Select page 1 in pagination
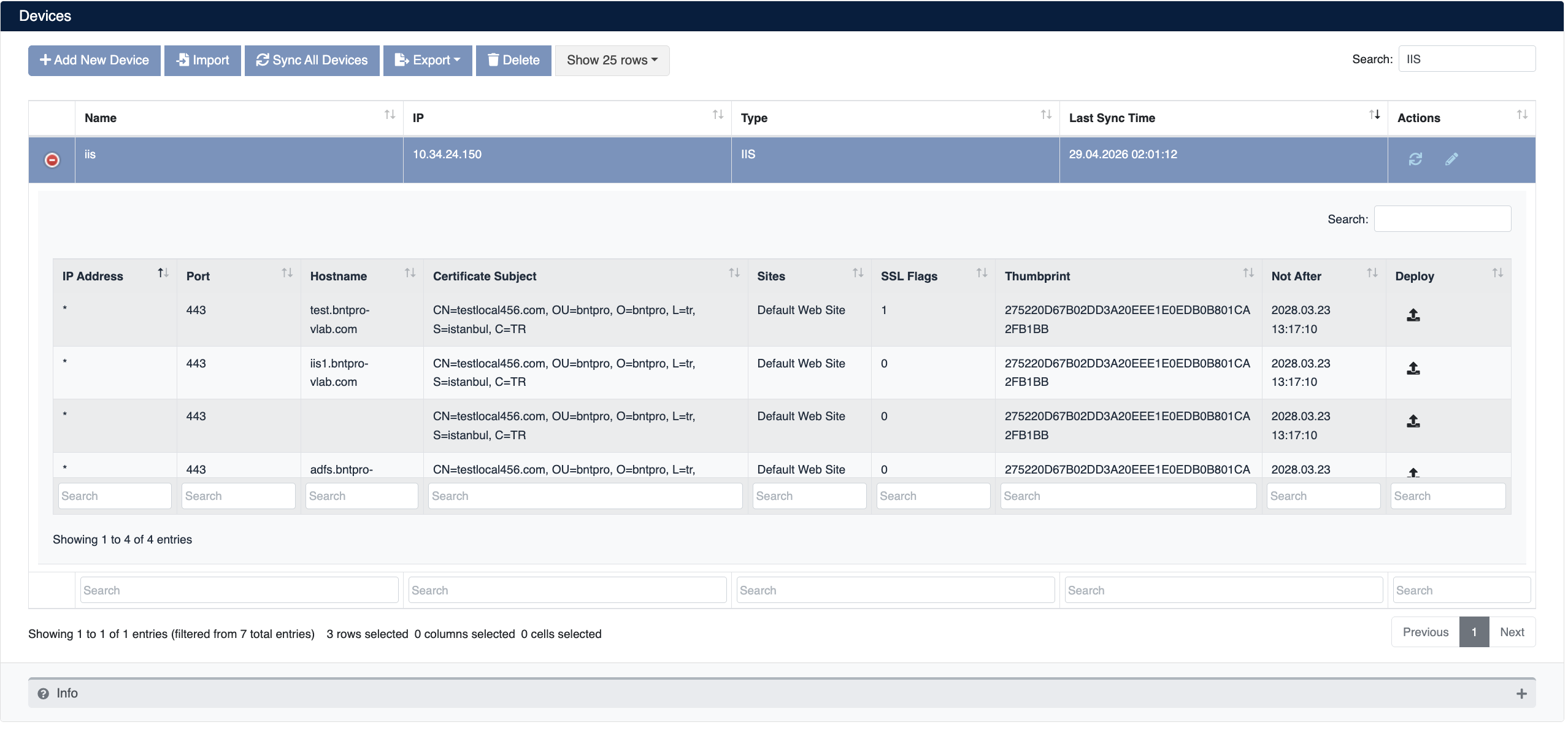The width and height of the screenshot is (1568, 730). pos(1474,632)
